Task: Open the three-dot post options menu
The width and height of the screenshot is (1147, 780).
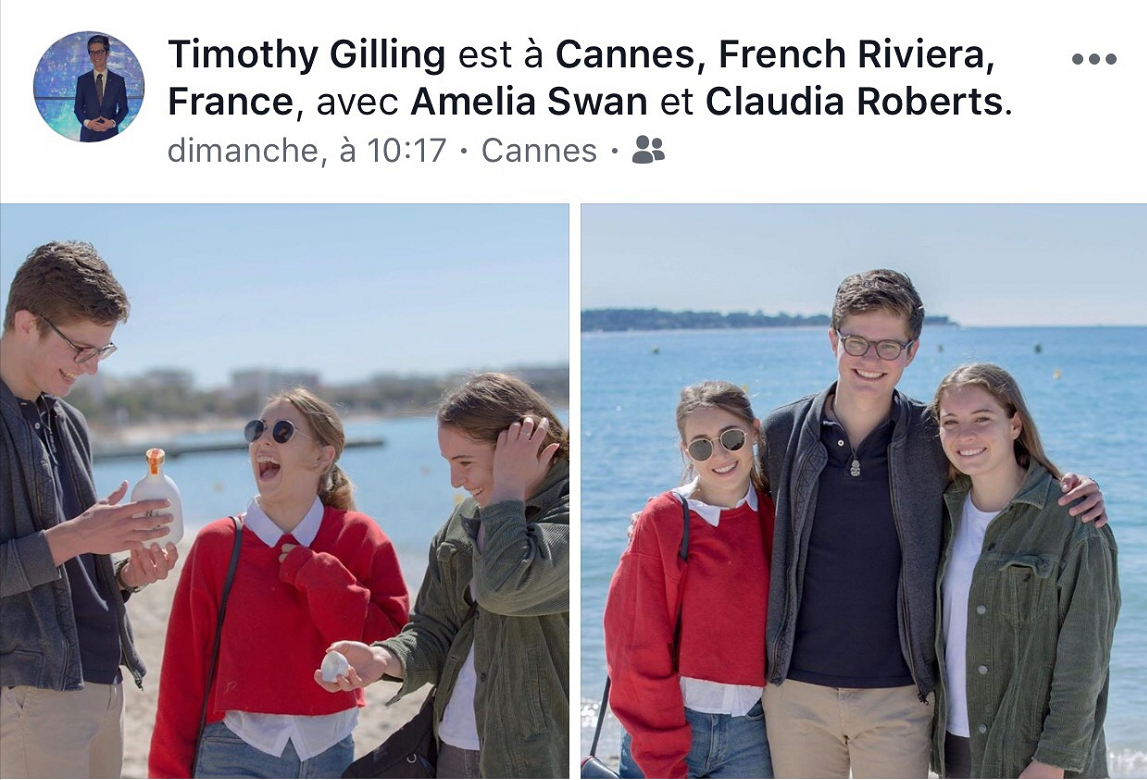Action: [x=1094, y=59]
